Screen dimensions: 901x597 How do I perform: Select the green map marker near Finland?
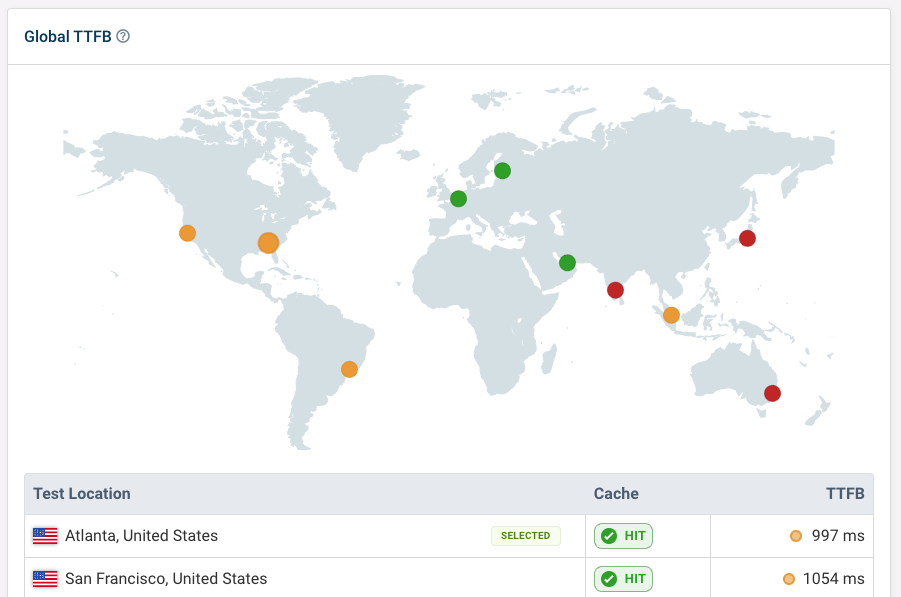(x=503, y=171)
